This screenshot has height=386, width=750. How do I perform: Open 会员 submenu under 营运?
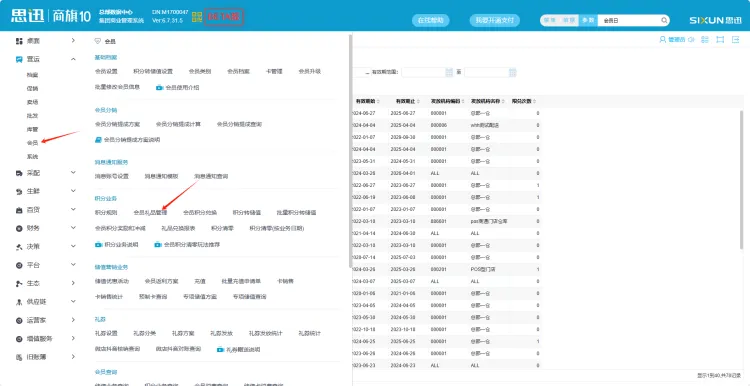(32, 143)
